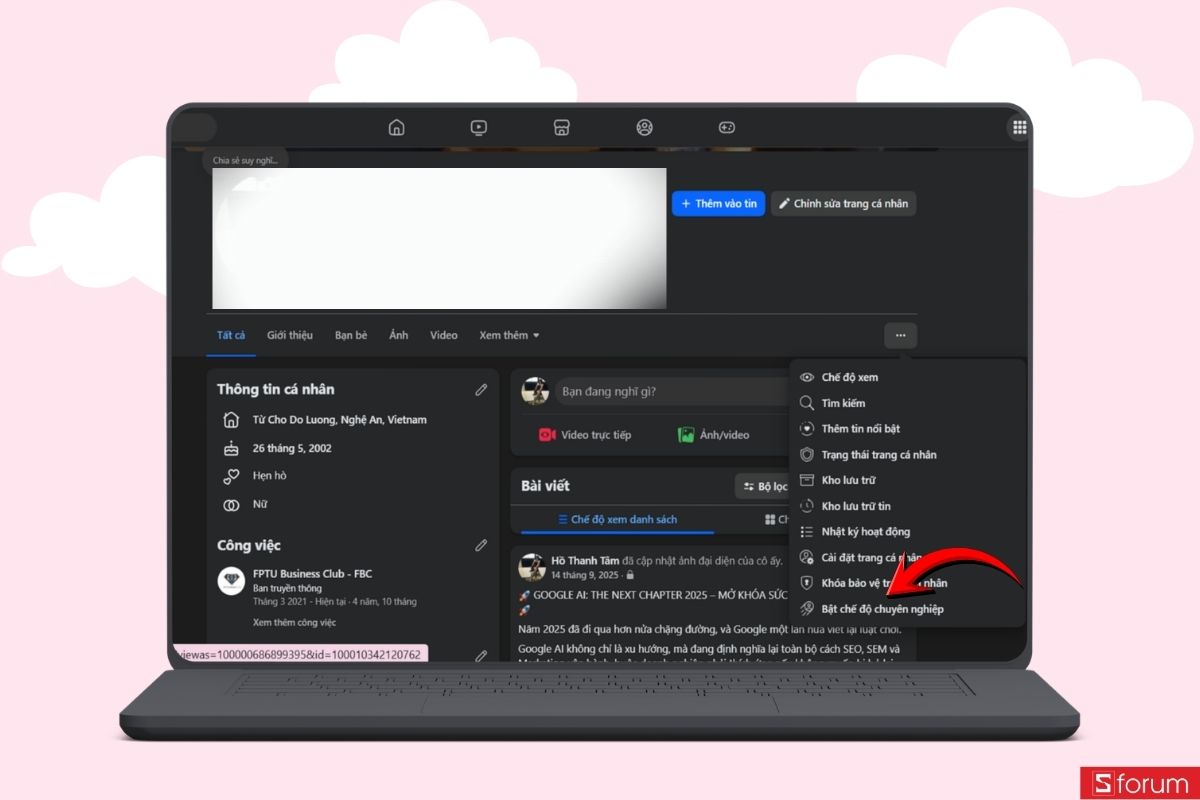Switch to the Giới thiệu tab

(x=290, y=335)
